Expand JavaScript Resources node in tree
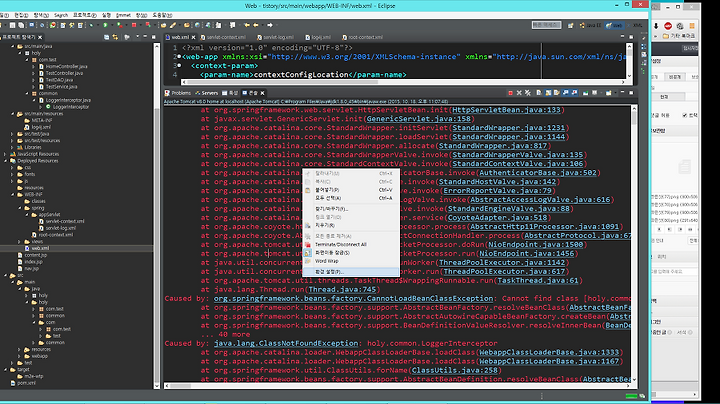 [x=6, y=154]
